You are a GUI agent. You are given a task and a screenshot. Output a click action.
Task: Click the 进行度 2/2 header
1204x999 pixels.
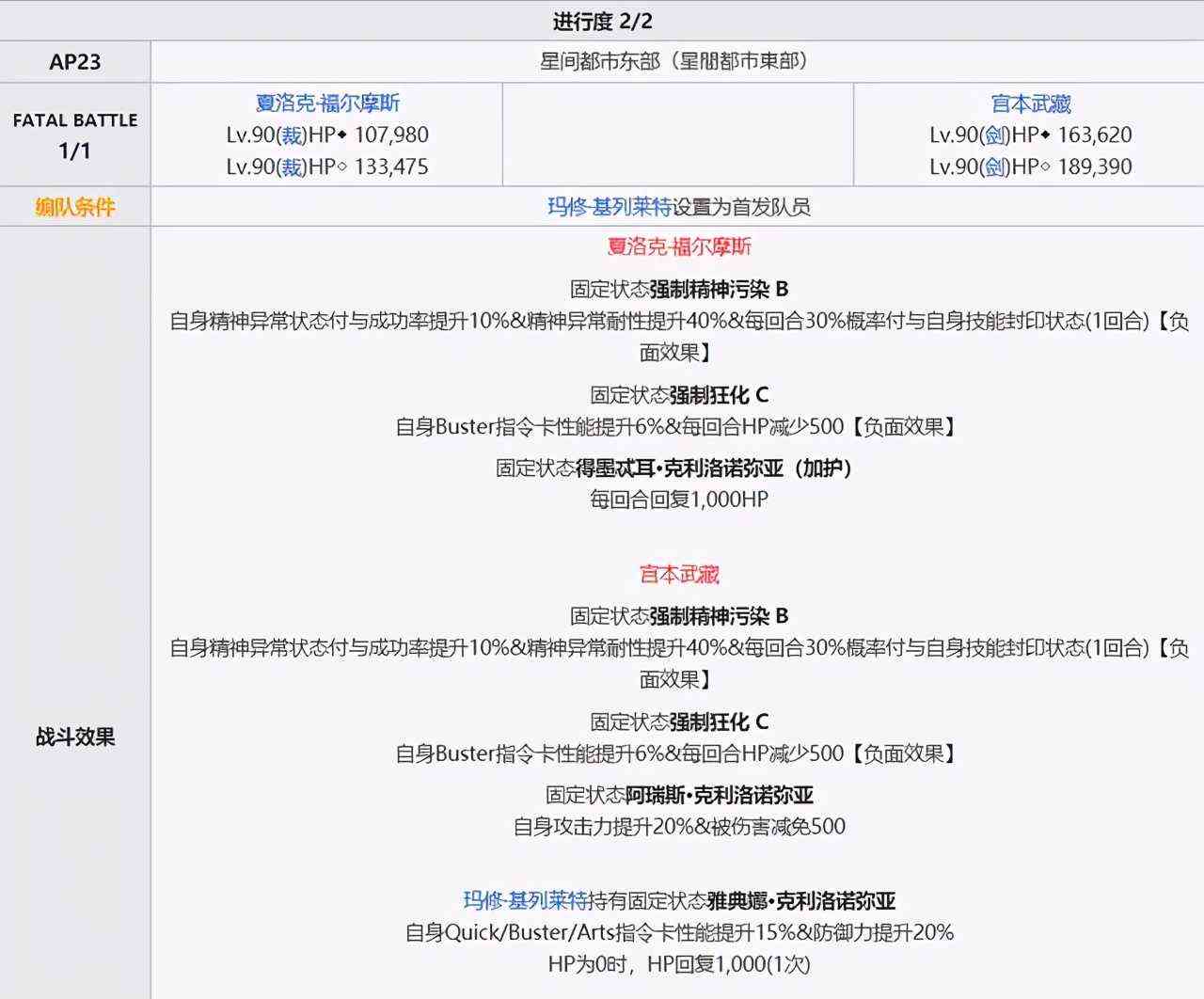click(602, 21)
